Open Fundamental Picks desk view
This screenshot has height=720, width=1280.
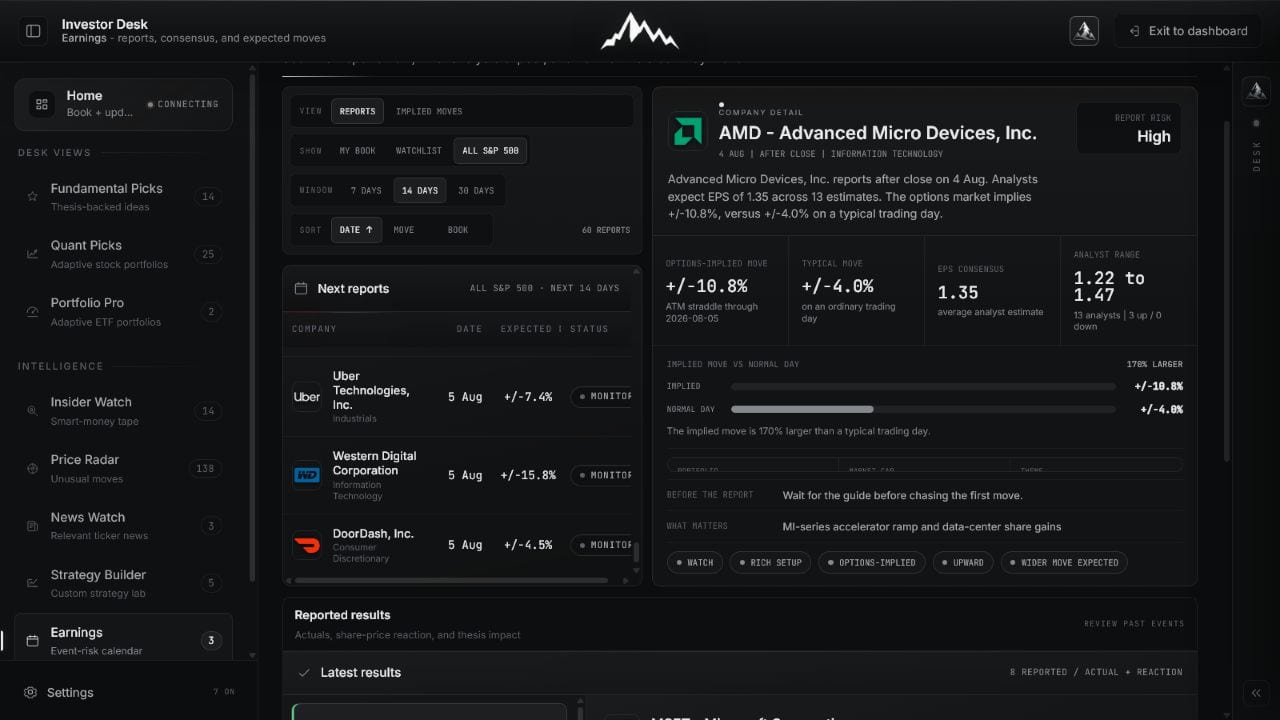pos(123,197)
